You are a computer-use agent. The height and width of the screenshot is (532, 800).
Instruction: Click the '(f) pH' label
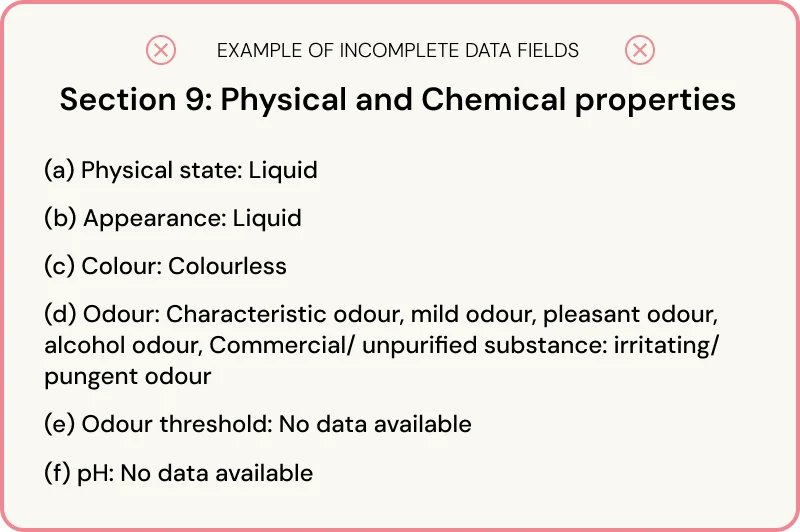80,472
